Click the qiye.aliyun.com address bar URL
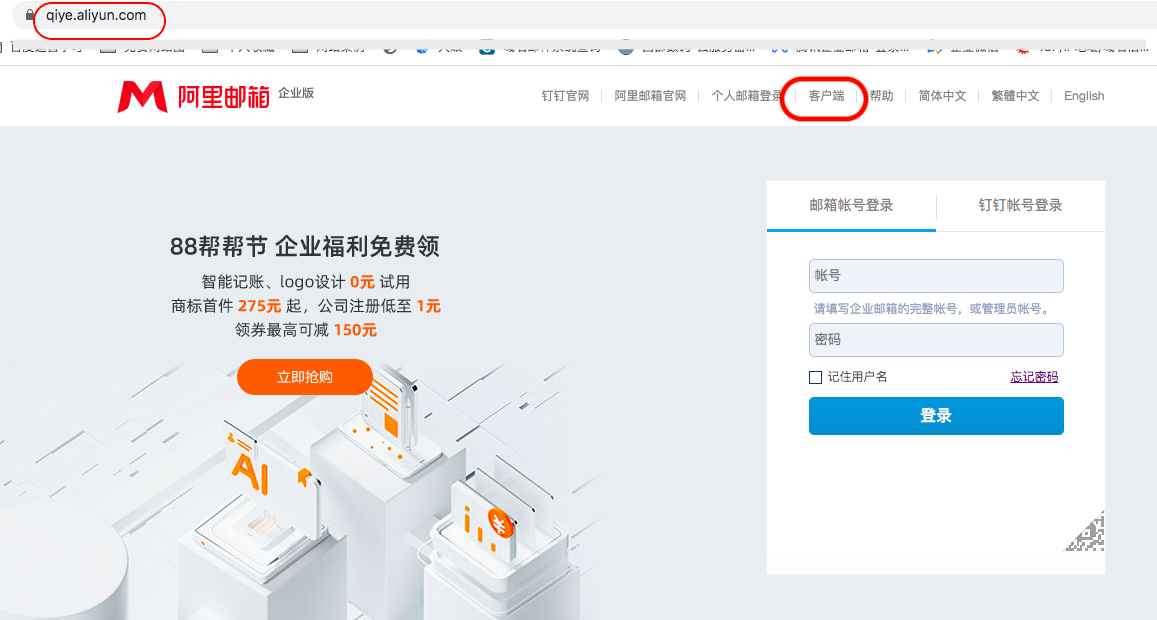Image resolution: width=1157 pixels, height=620 pixels. click(96, 15)
